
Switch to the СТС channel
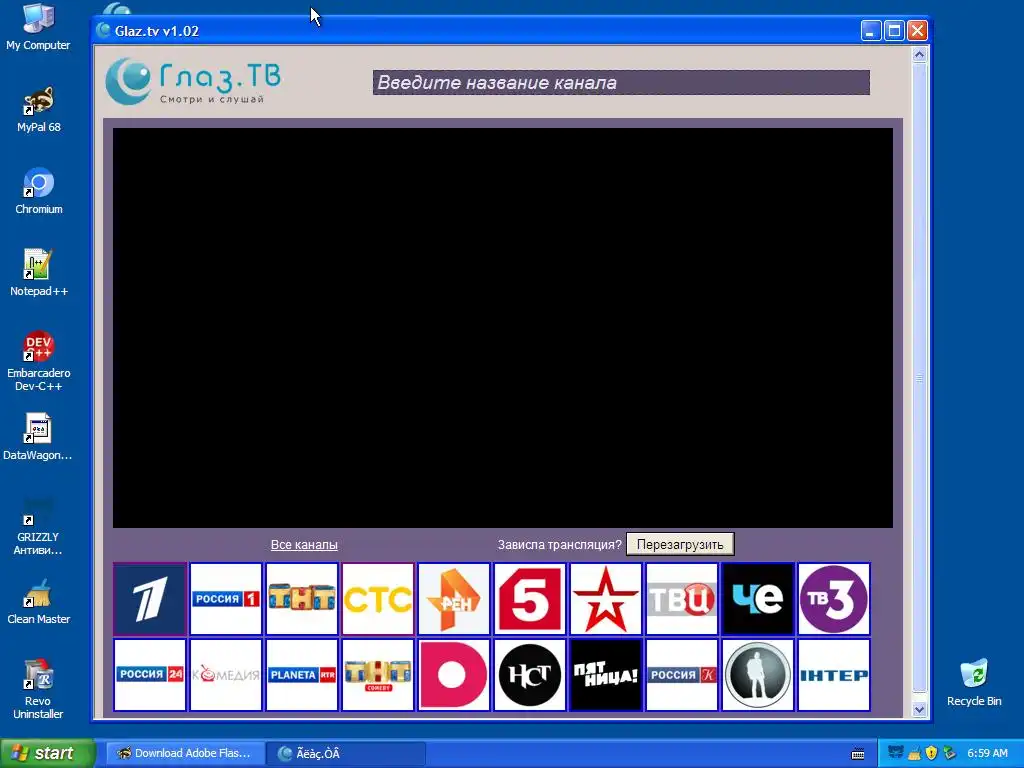[x=378, y=599]
